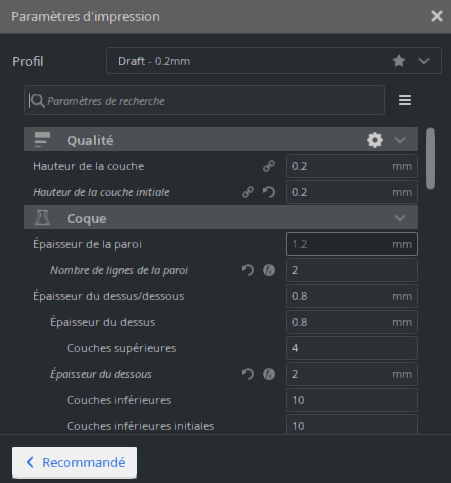Image resolution: width=451 pixels, height=483 pixels.
Task: Open the settings visibility hamburger menu
Action: [405, 100]
